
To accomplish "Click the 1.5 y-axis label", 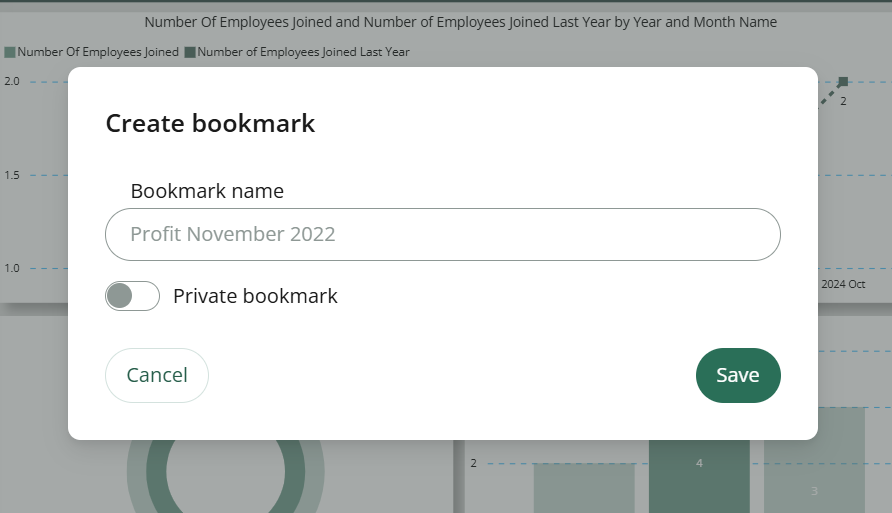I will pos(12,175).
